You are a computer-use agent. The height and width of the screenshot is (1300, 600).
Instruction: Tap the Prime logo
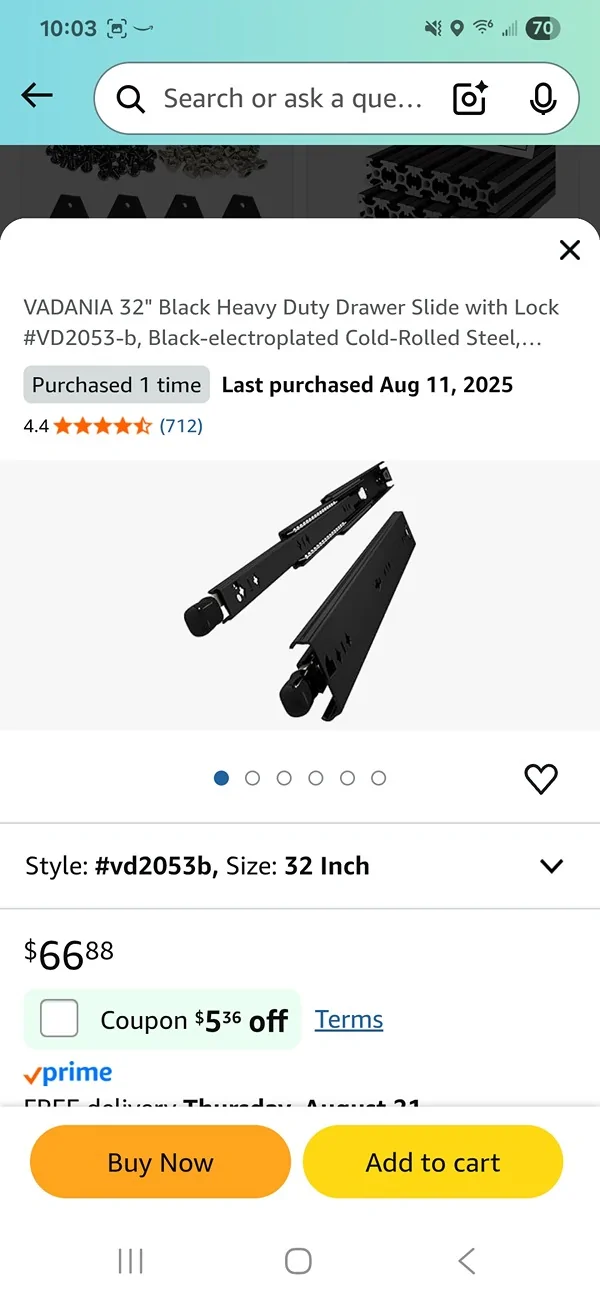point(67,1072)
